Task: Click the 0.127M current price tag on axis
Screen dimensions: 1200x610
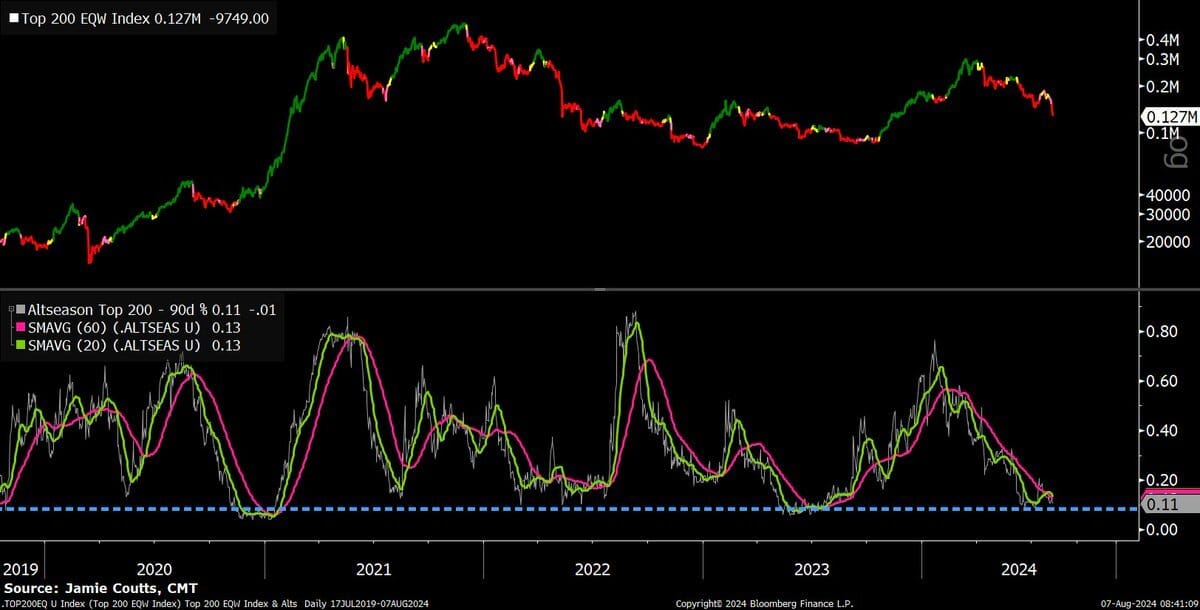Action: (1170, 117)
